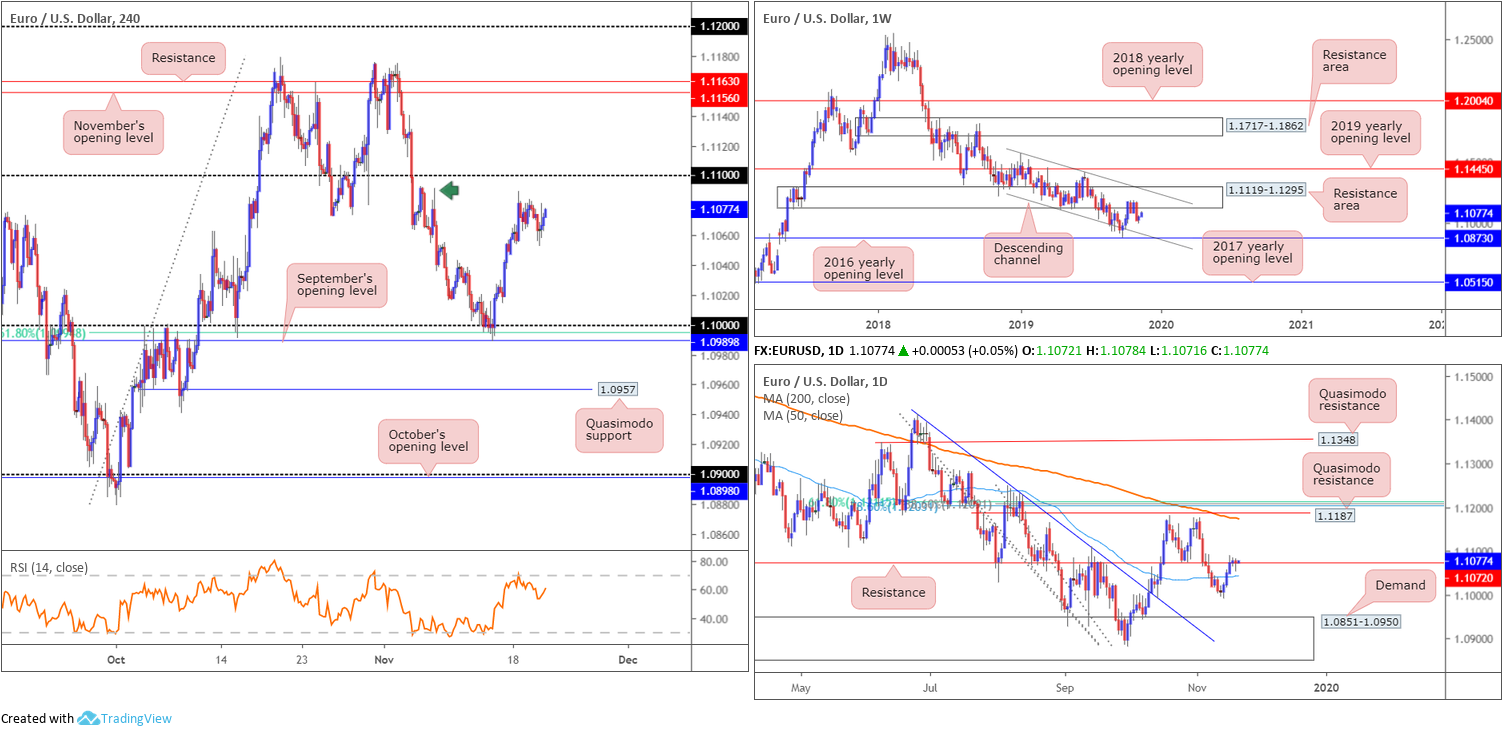Click the RSI (14, close) indicator label
1507x733 pixels.
47,568
